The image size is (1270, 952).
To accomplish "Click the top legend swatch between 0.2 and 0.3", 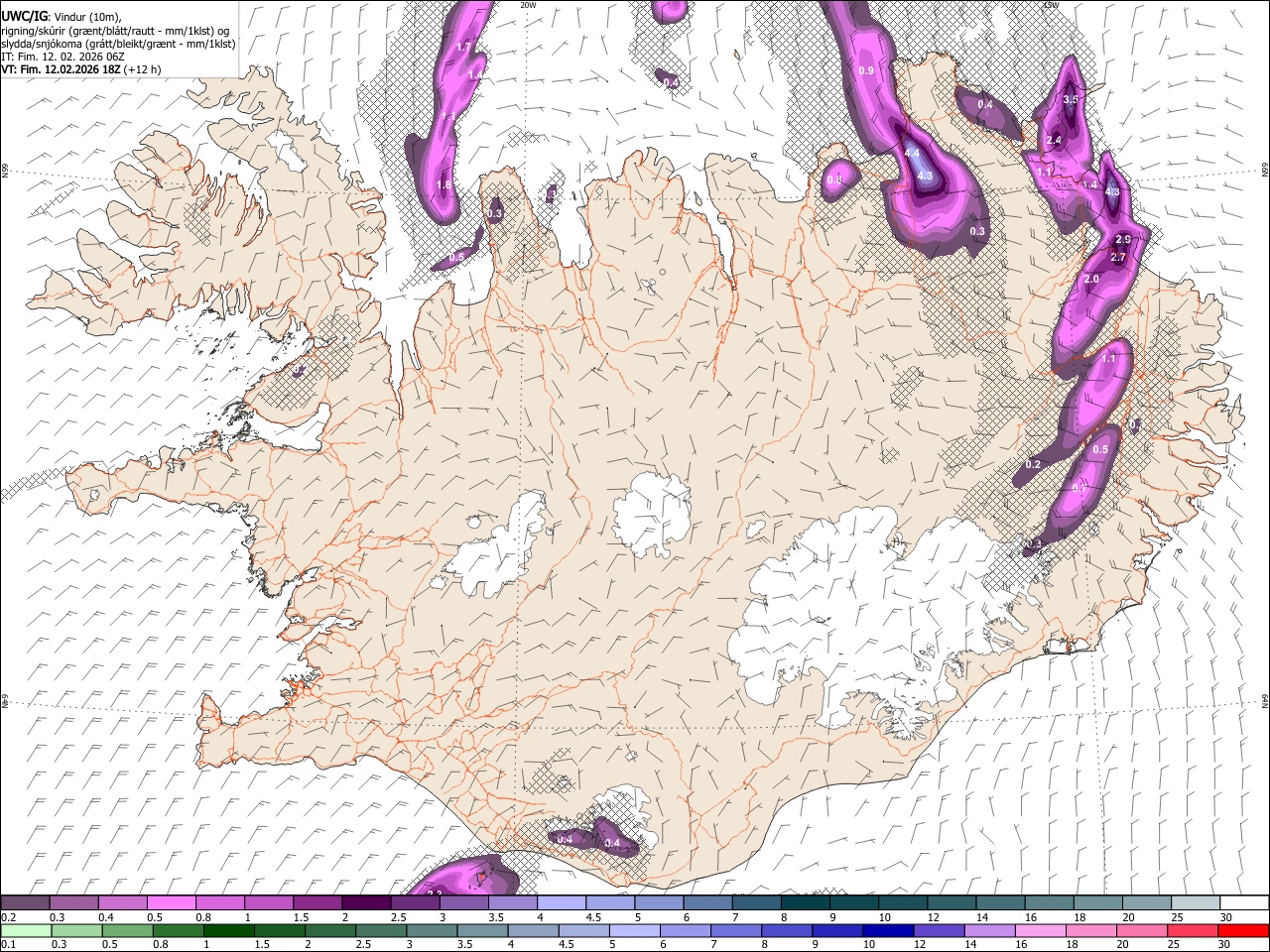I will pos(25,902).
